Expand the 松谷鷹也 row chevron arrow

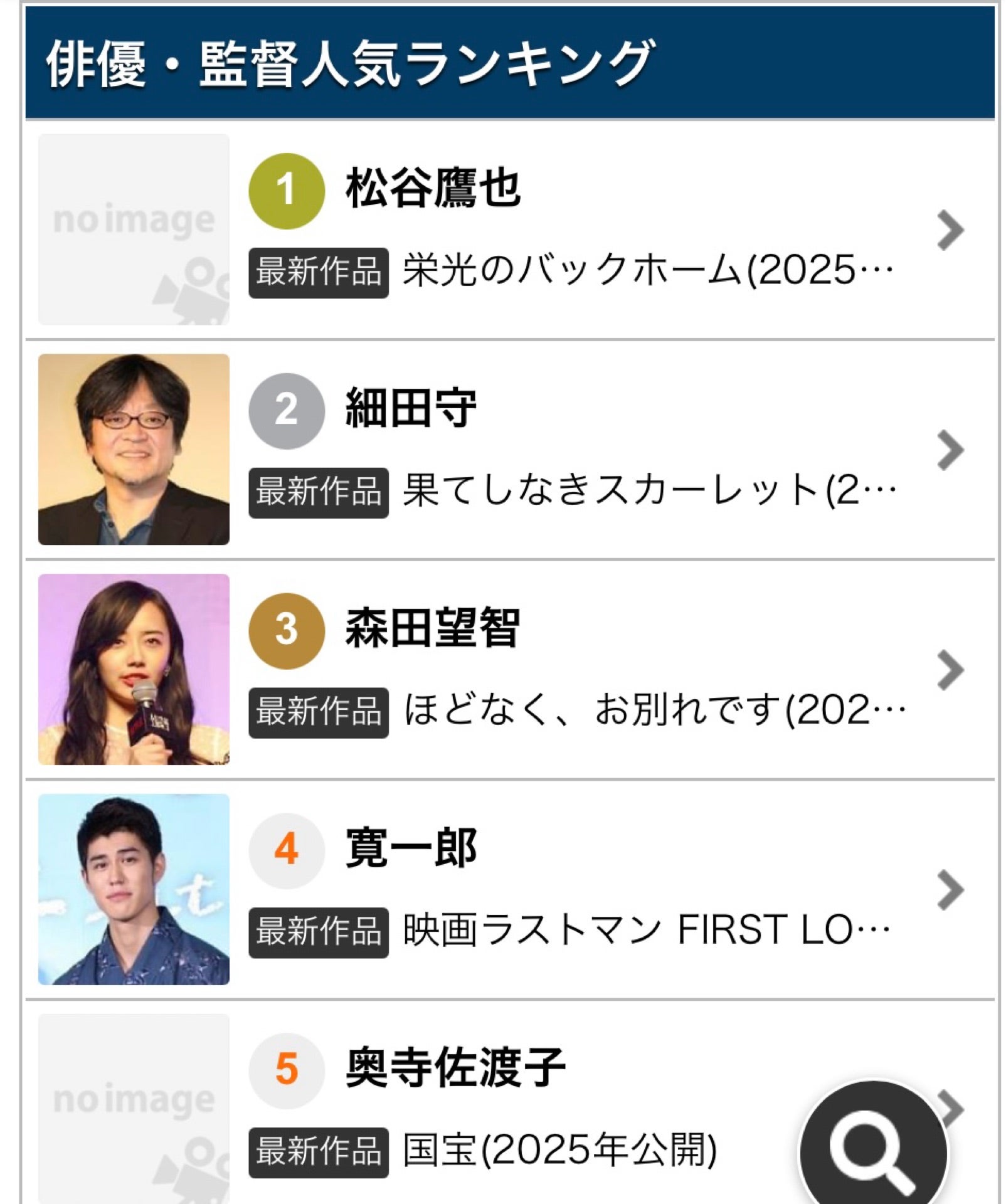tap(950, 231)
